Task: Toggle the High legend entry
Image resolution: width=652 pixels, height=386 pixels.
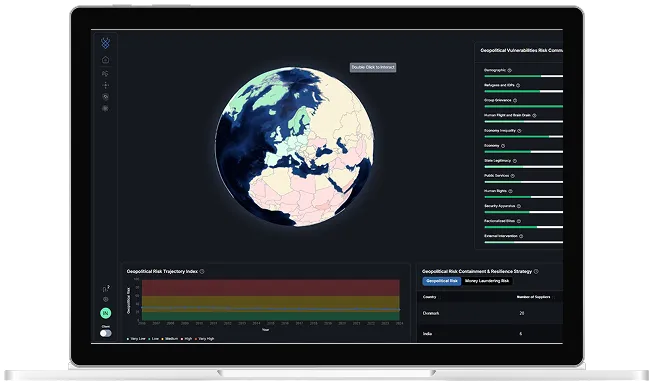Action: point(186,339)
